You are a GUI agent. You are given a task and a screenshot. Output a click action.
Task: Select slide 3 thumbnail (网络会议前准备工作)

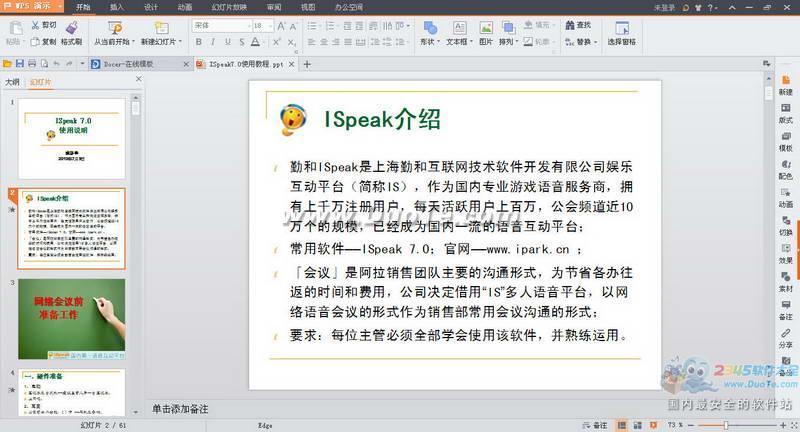point(72,319)
